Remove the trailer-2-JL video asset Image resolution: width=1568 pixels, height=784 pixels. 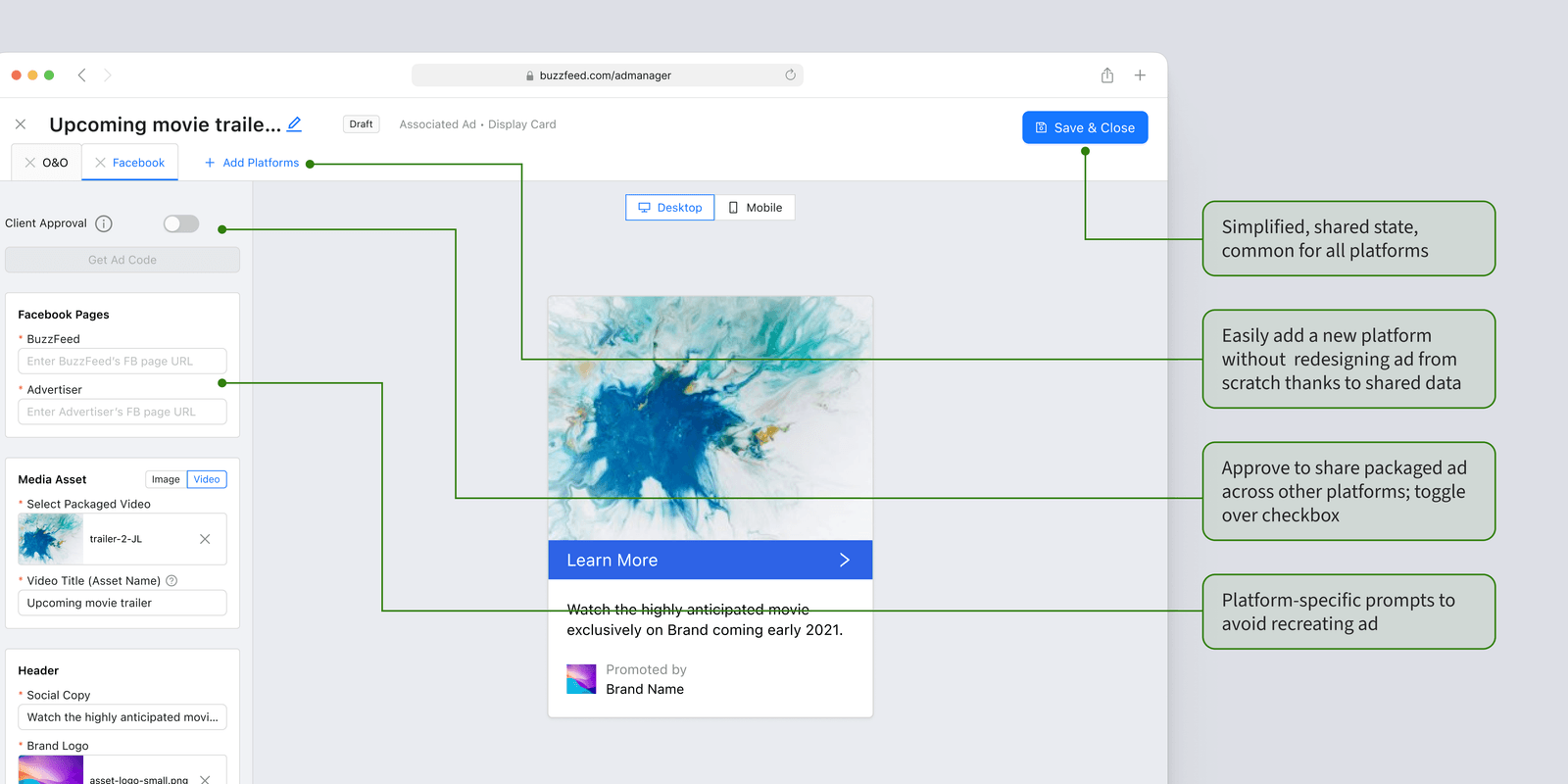pyautogui.click(x=205, y=539)
